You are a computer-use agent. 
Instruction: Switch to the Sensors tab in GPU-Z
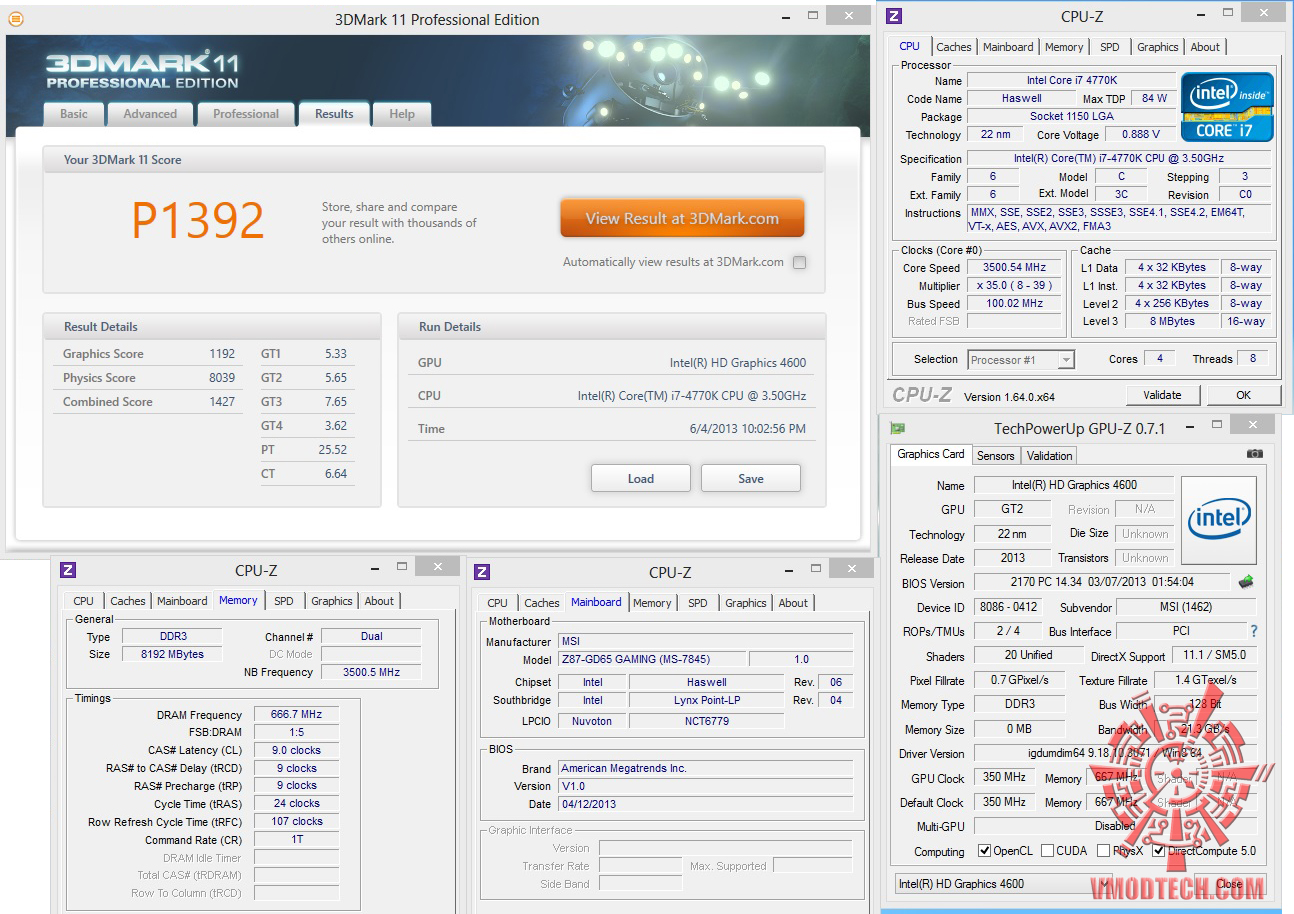996,456
